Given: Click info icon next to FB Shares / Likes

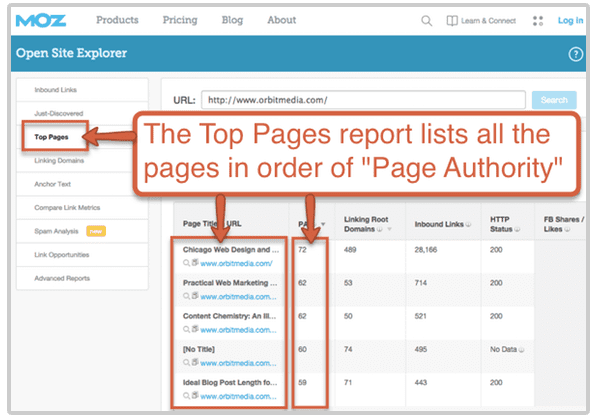Looking at the screenshot, I should (567, 229).
